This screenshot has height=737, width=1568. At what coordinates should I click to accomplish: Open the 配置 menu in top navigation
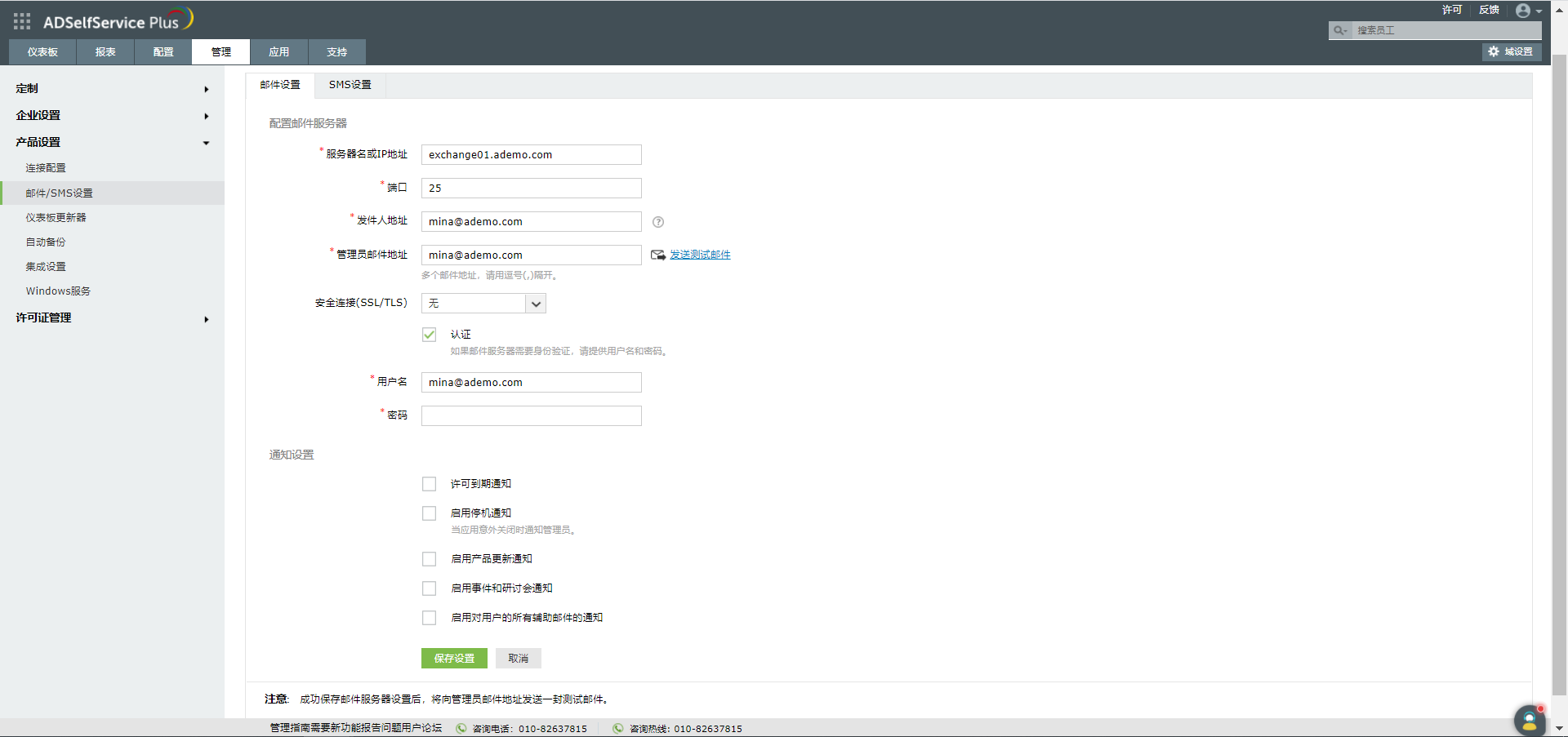(x=163, y=51)
